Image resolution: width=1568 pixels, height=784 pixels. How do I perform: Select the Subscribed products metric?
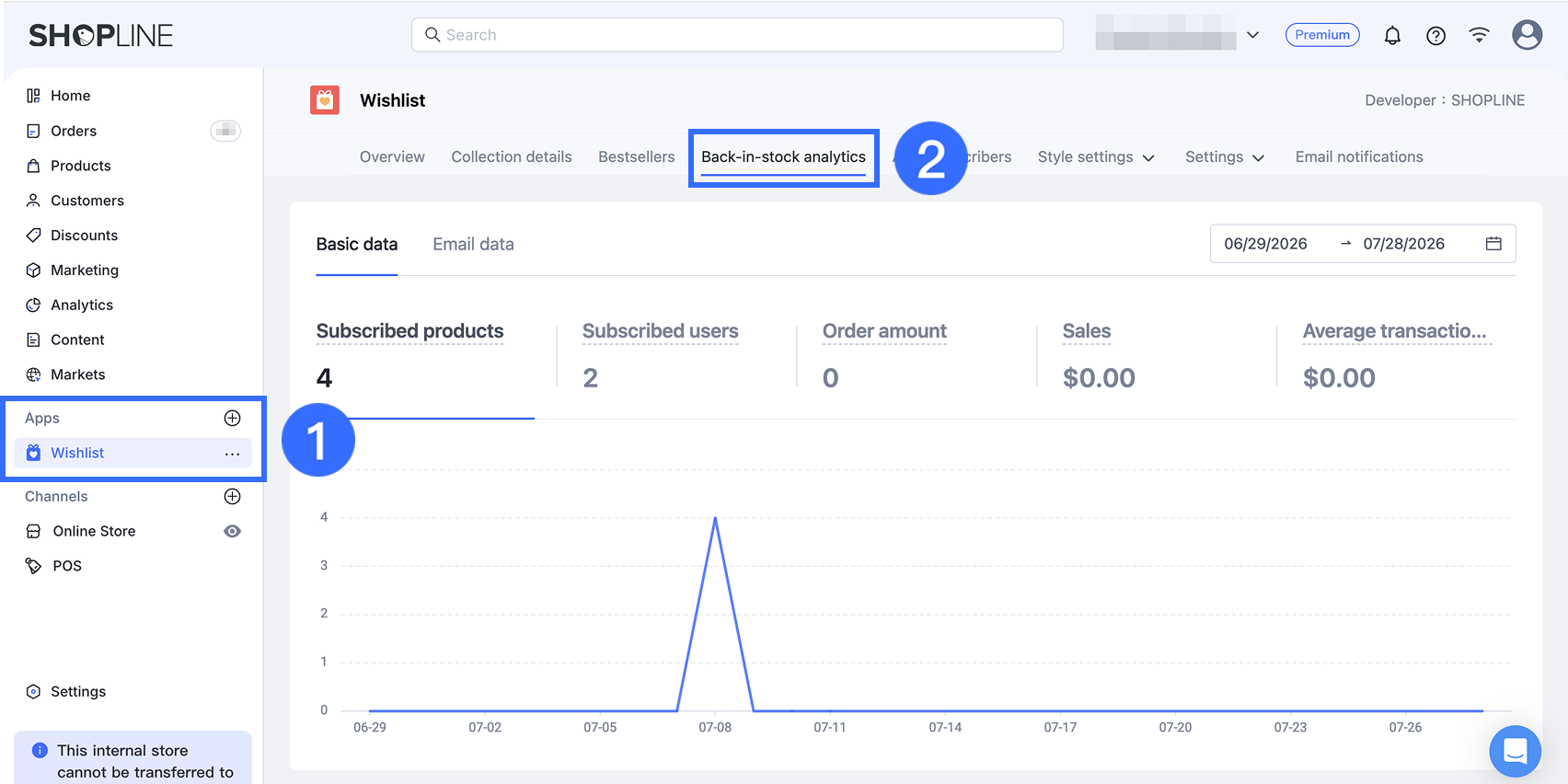coord(410,331)
